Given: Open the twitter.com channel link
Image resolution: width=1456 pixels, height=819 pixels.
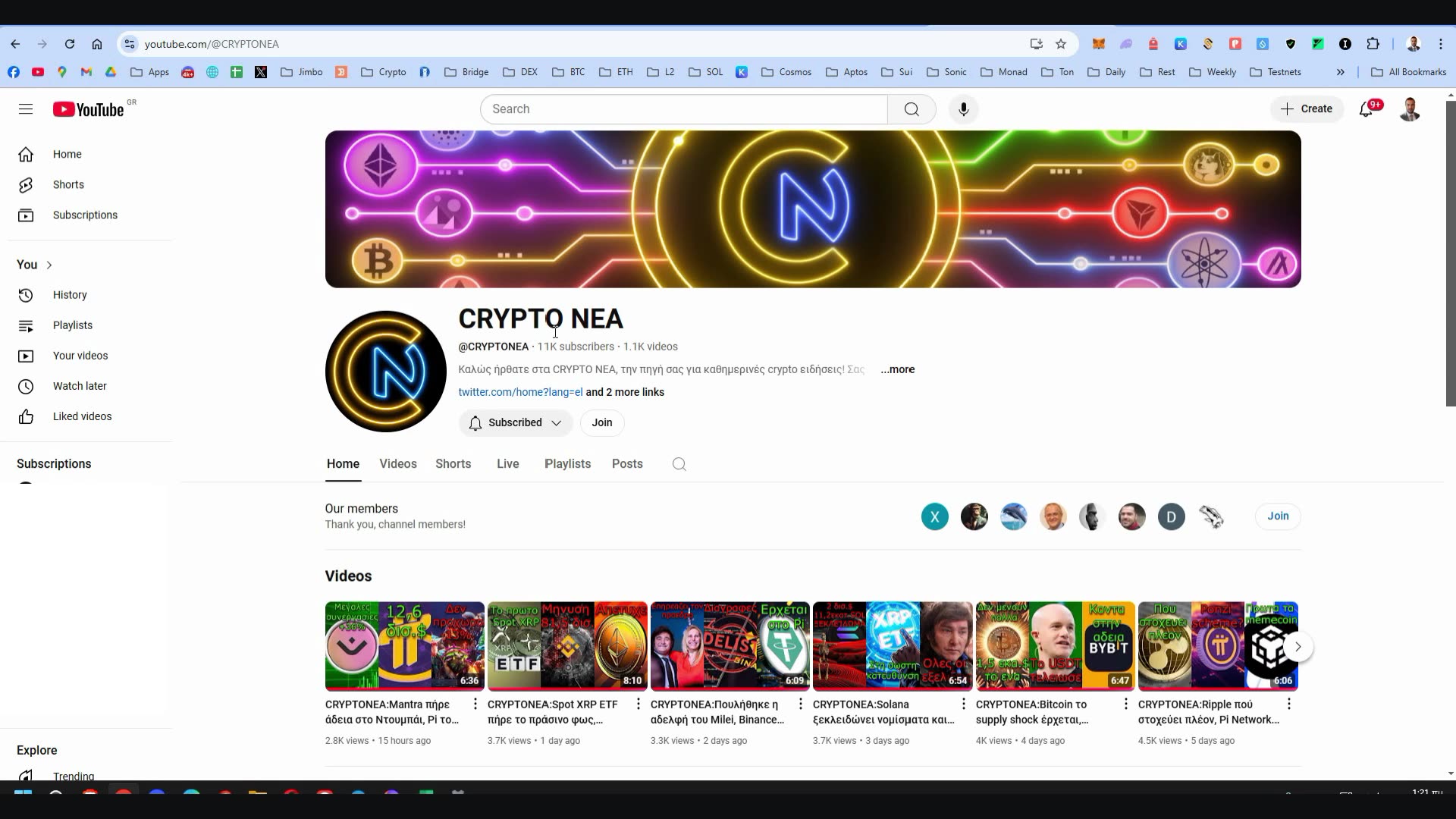Looking at the screenshot, I should pyautogui.click(x=520, y=392).
